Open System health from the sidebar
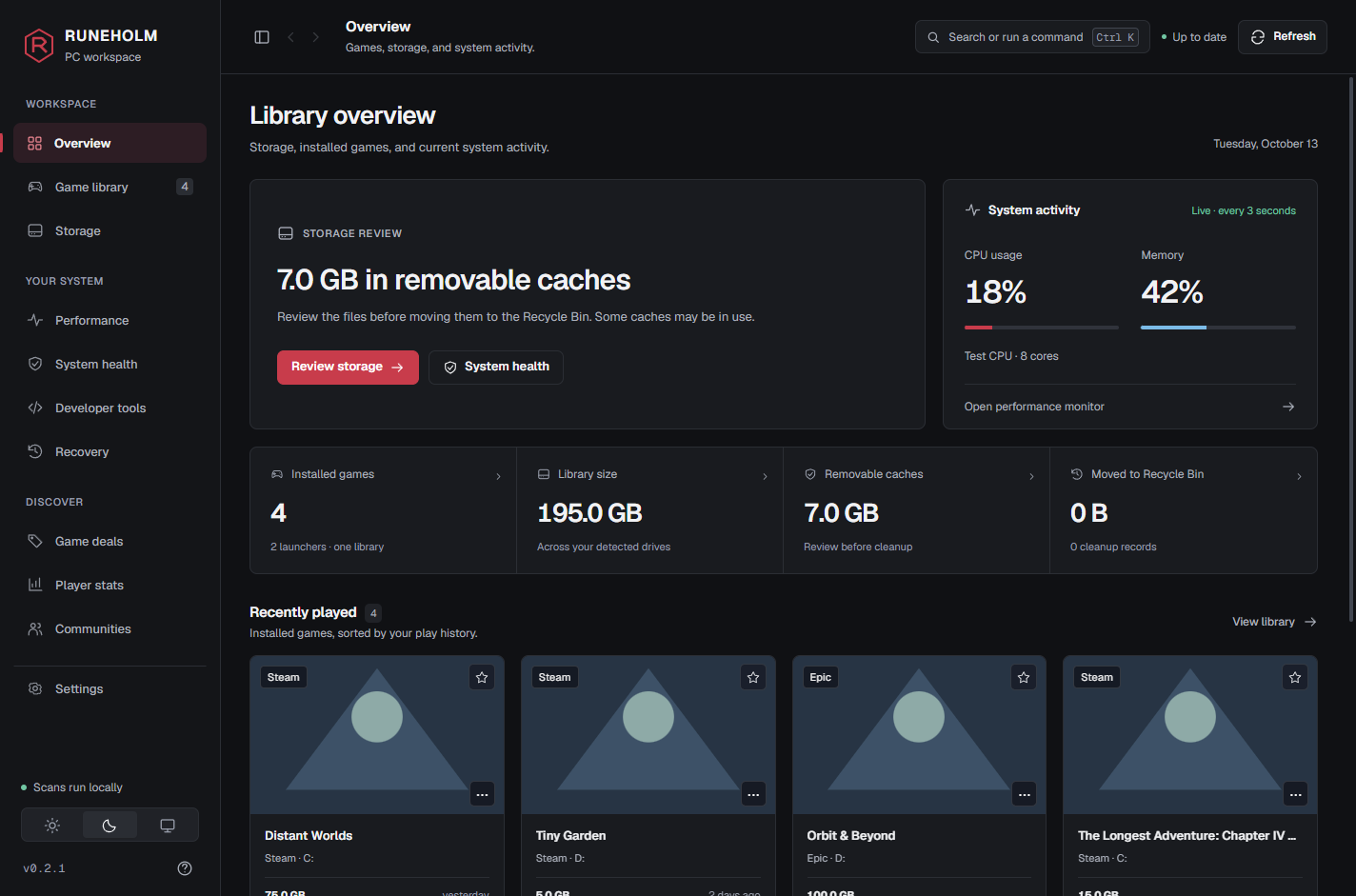The width and height of the screenshot is (1356, 896). point(110,364)
